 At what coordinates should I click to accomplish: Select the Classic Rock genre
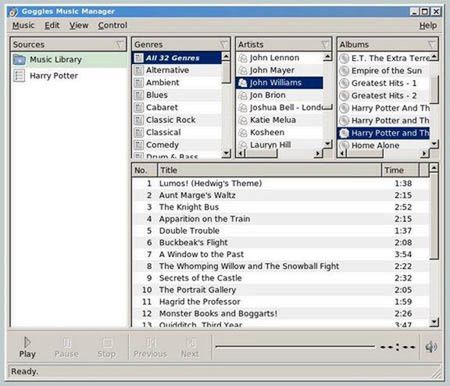pos(177,120)
